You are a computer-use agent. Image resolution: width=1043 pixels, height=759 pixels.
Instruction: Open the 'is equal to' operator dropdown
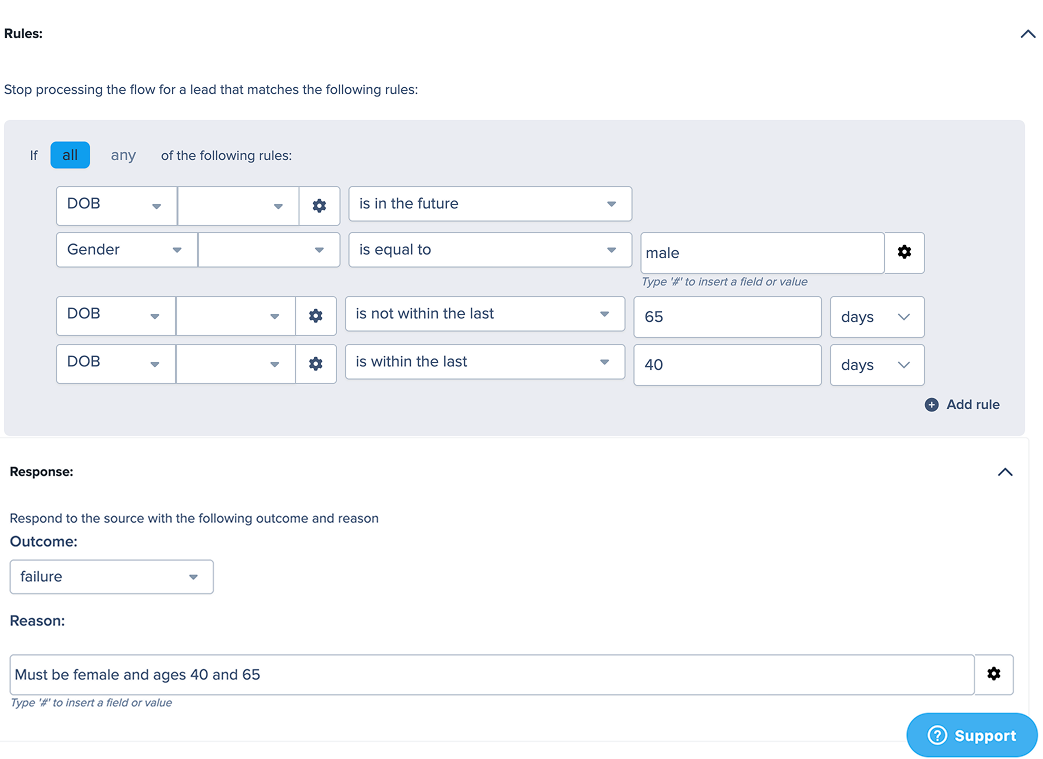pos(489,250)
